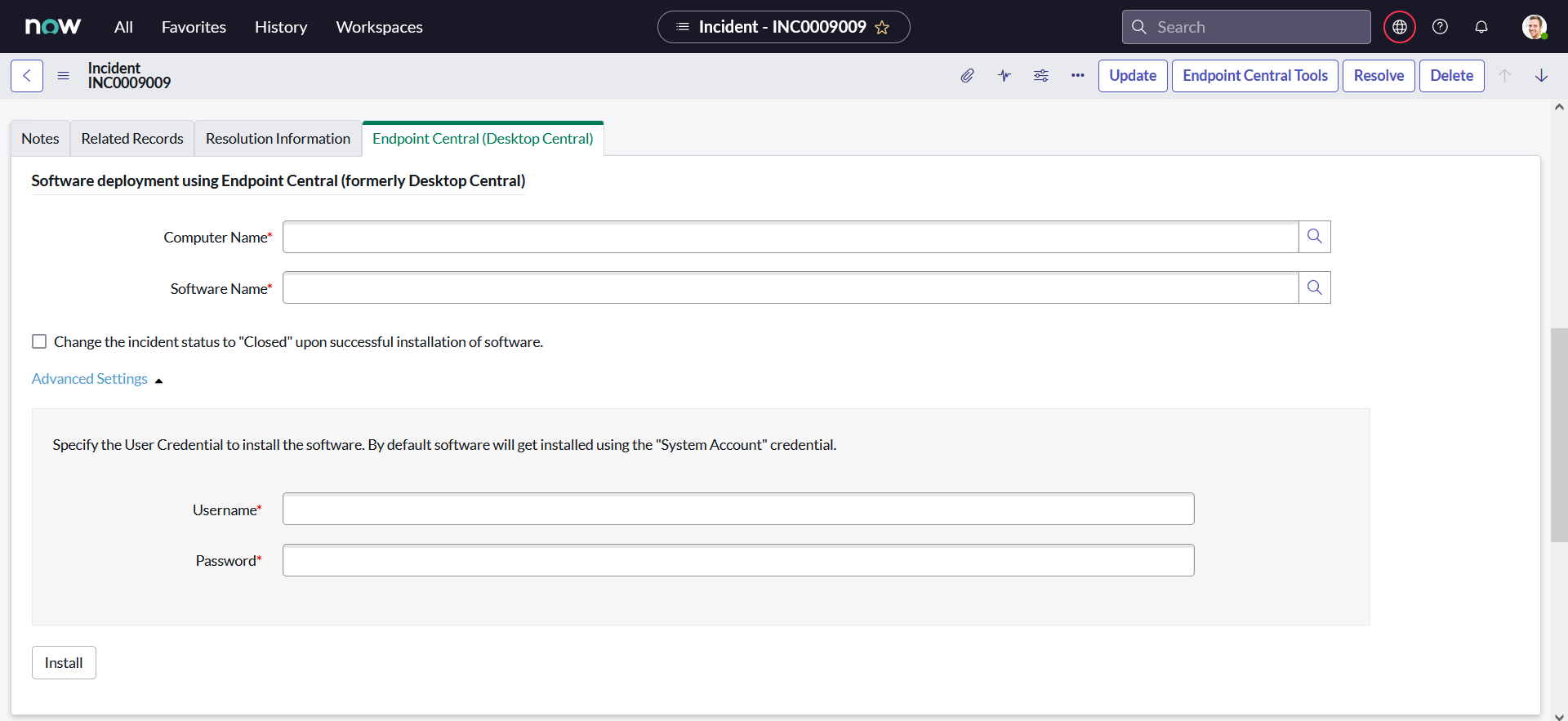The height and width of the screenshot is (721, 1568).
Task: Open the help question mark icon
Action: pos(1440,27)
